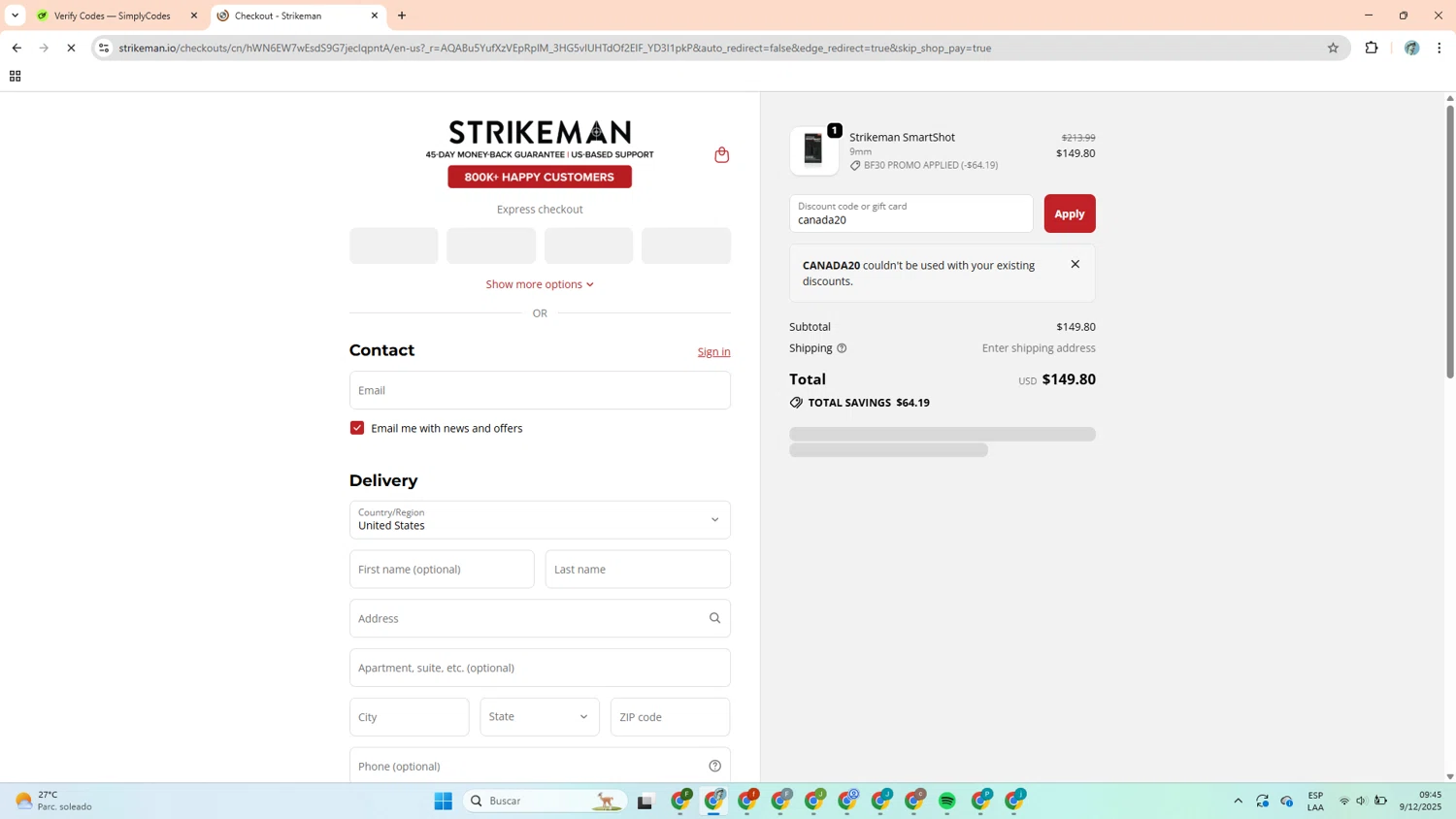Click the shipping info question icon
Image resolution: width=1456 pixels, height=819 pixels.
842,348
